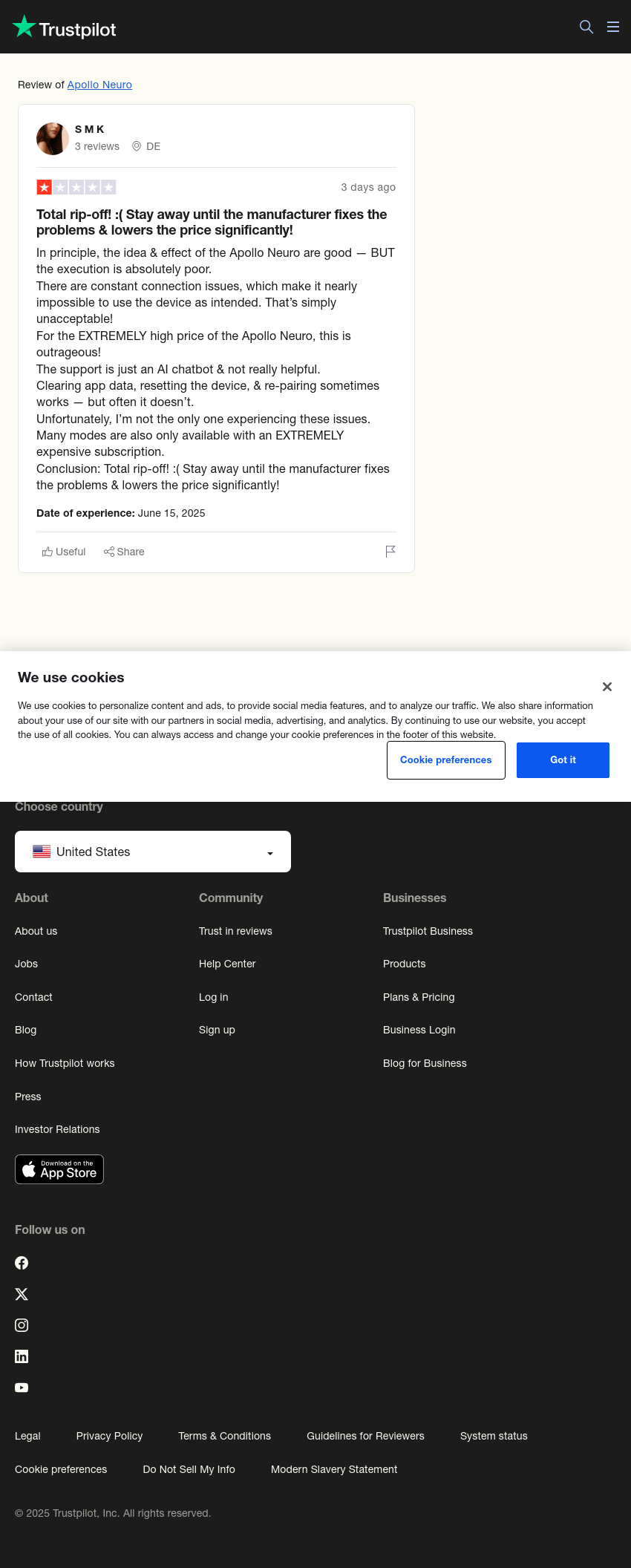Open Trustpilot's Facebook page icon
The height and width of the screenshot is (1568, 631).
coord(22,1263)
